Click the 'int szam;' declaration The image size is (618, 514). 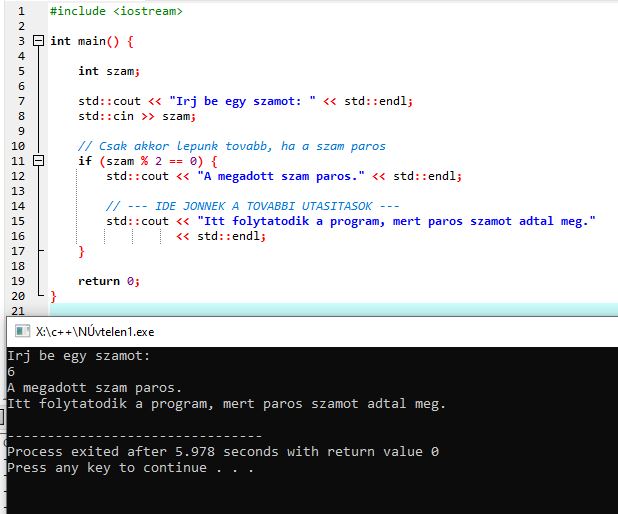pos(109,71)
